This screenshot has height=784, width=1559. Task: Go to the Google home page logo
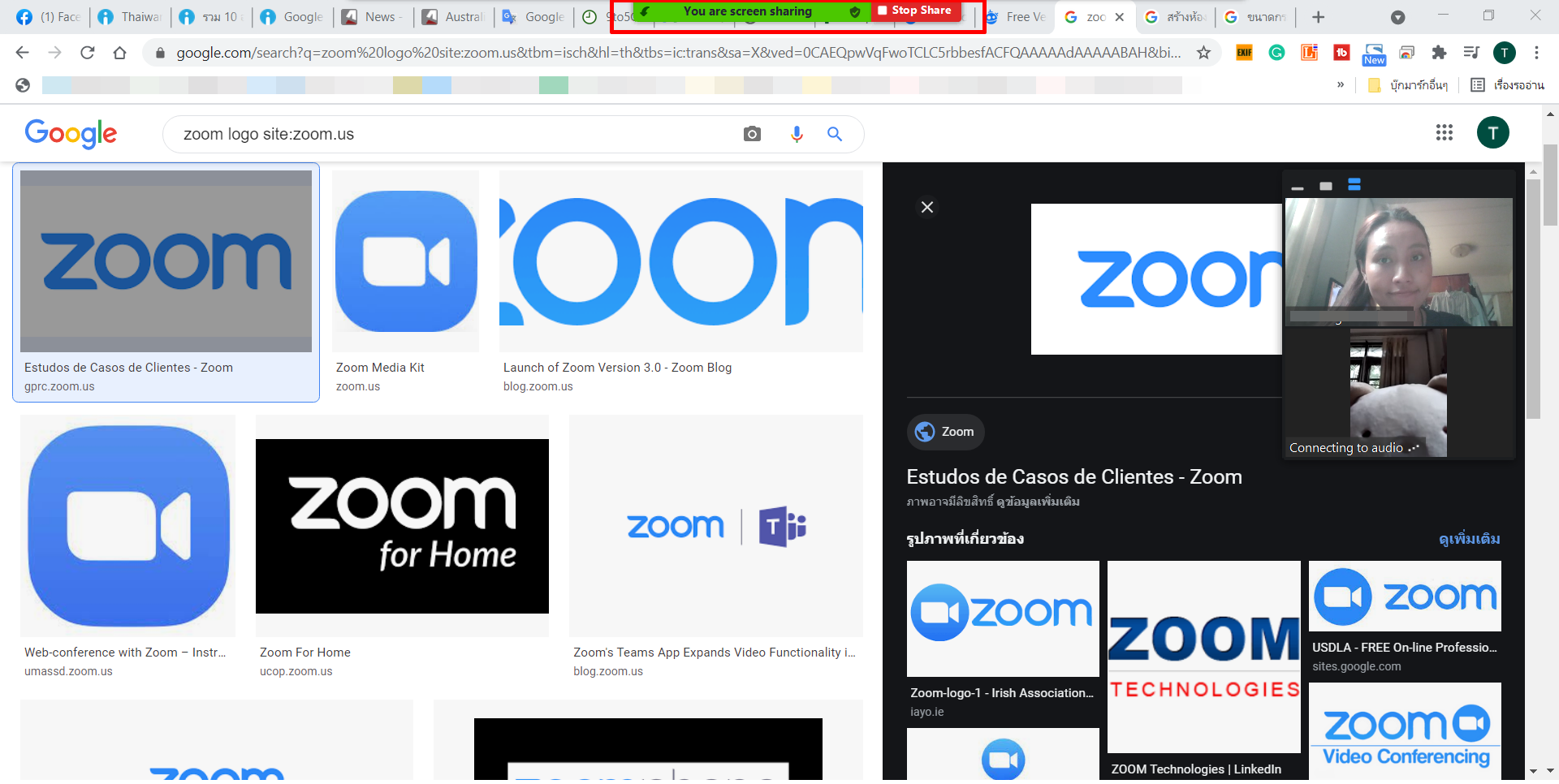71,134
